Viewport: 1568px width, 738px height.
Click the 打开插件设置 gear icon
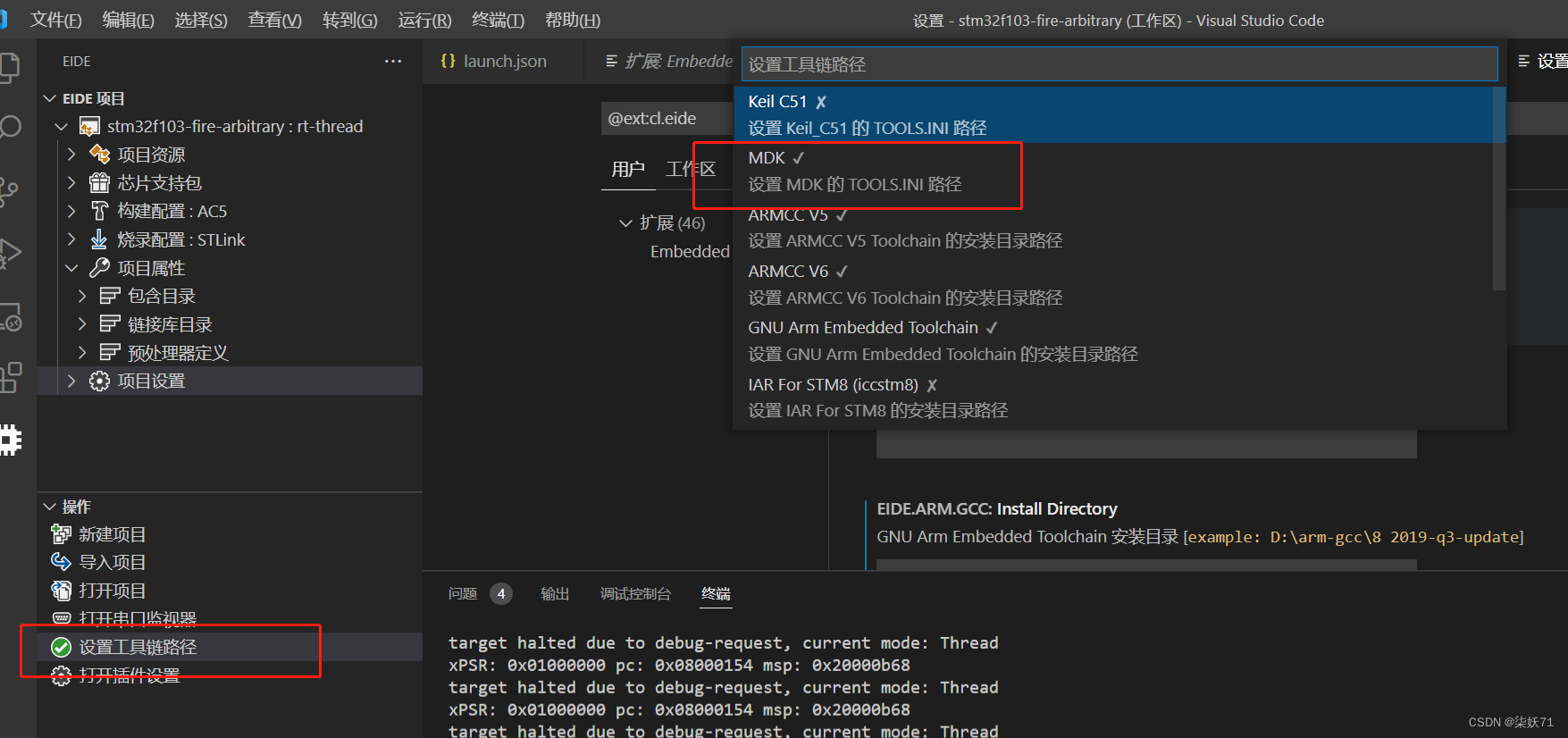tap(61, 675)
